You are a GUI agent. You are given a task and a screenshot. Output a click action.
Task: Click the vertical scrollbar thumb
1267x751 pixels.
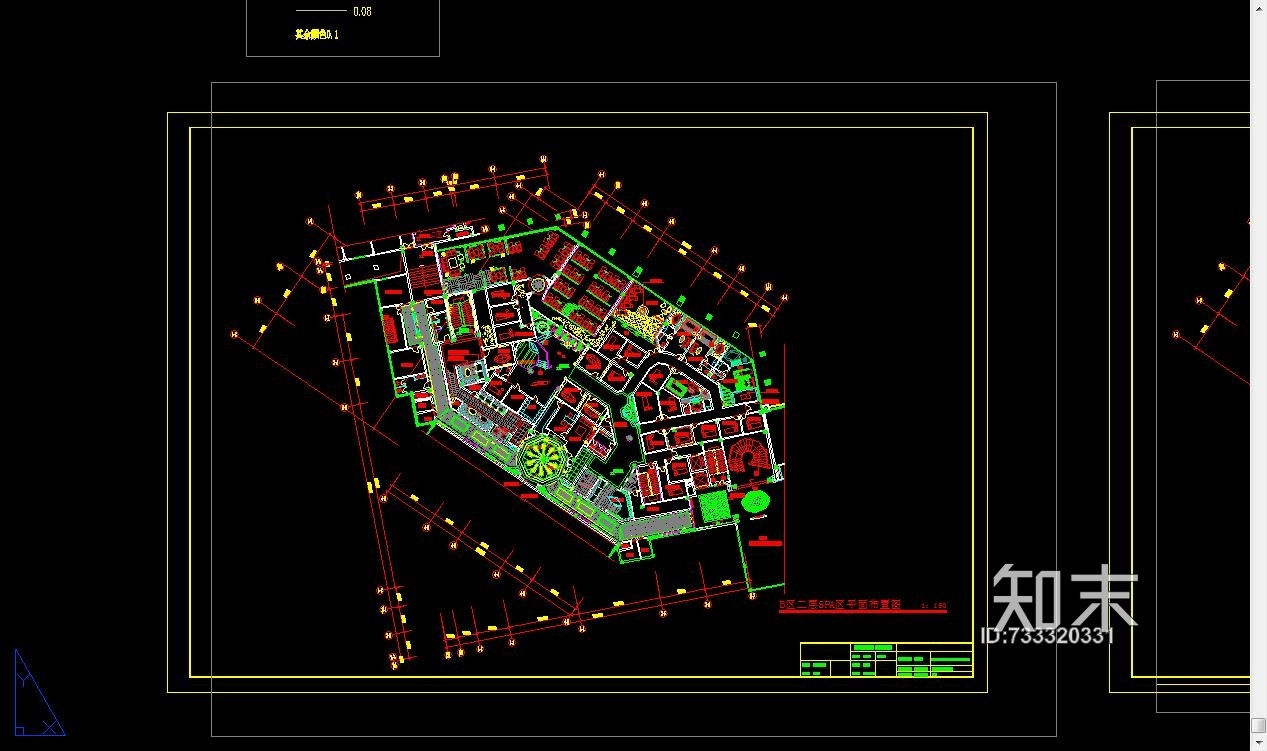pos(1258,725)
